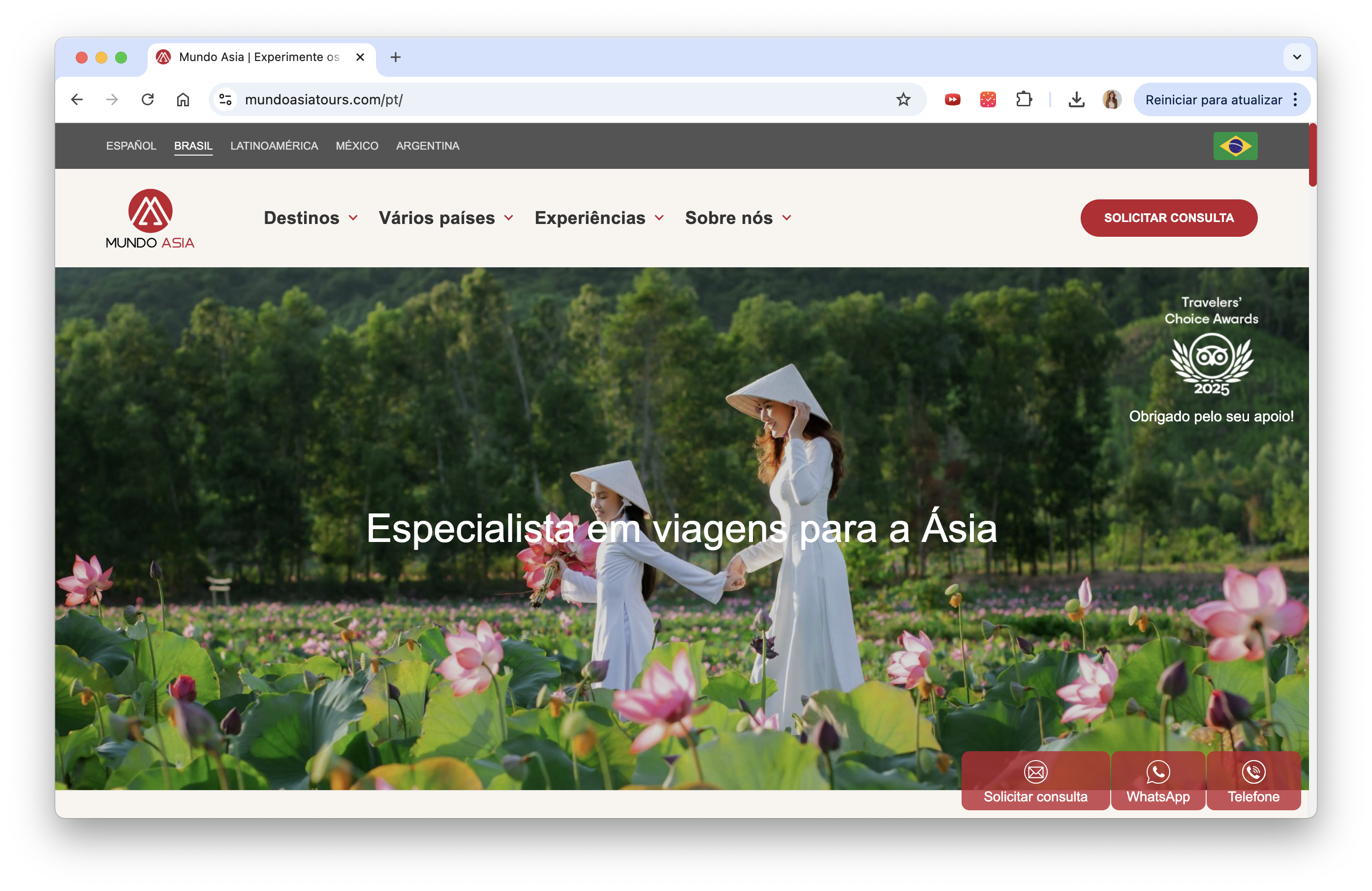Reload the page with the refresh icon
1372x891 pixels.
pos(148,99)
